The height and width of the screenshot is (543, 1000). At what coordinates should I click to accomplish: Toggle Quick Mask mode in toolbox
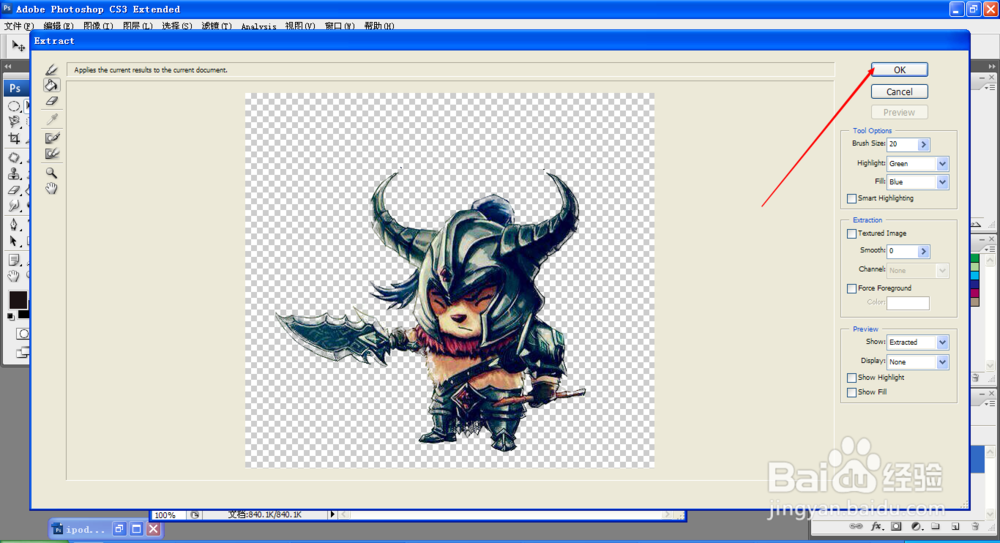coord(22,334)
